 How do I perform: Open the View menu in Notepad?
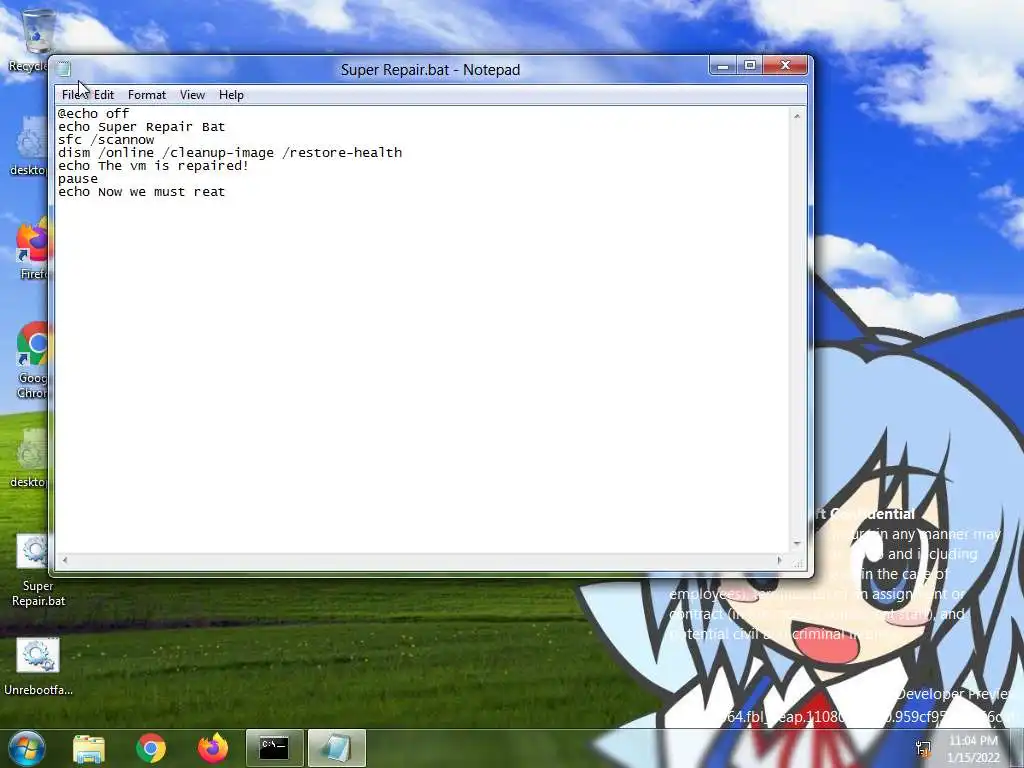[x=192, y=95]
